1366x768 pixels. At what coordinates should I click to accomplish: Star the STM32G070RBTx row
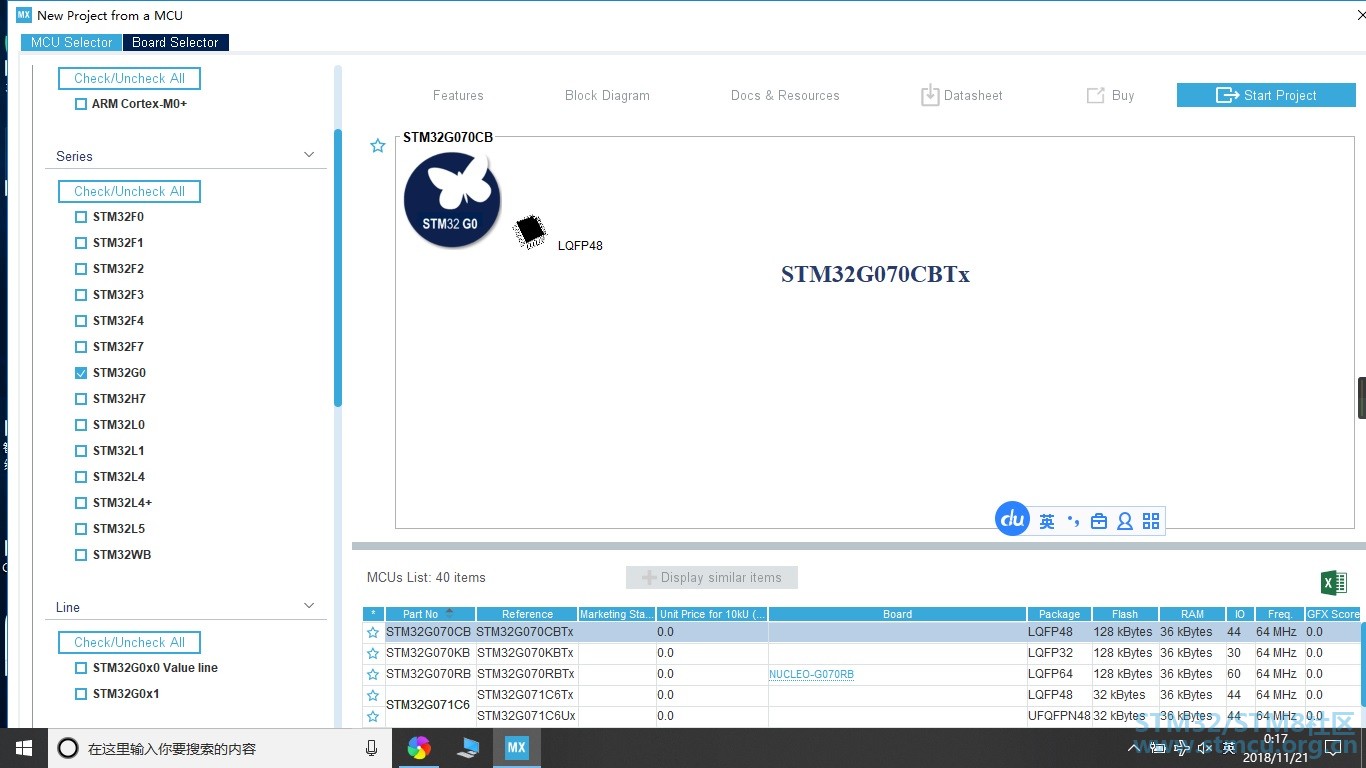point(373,674)
